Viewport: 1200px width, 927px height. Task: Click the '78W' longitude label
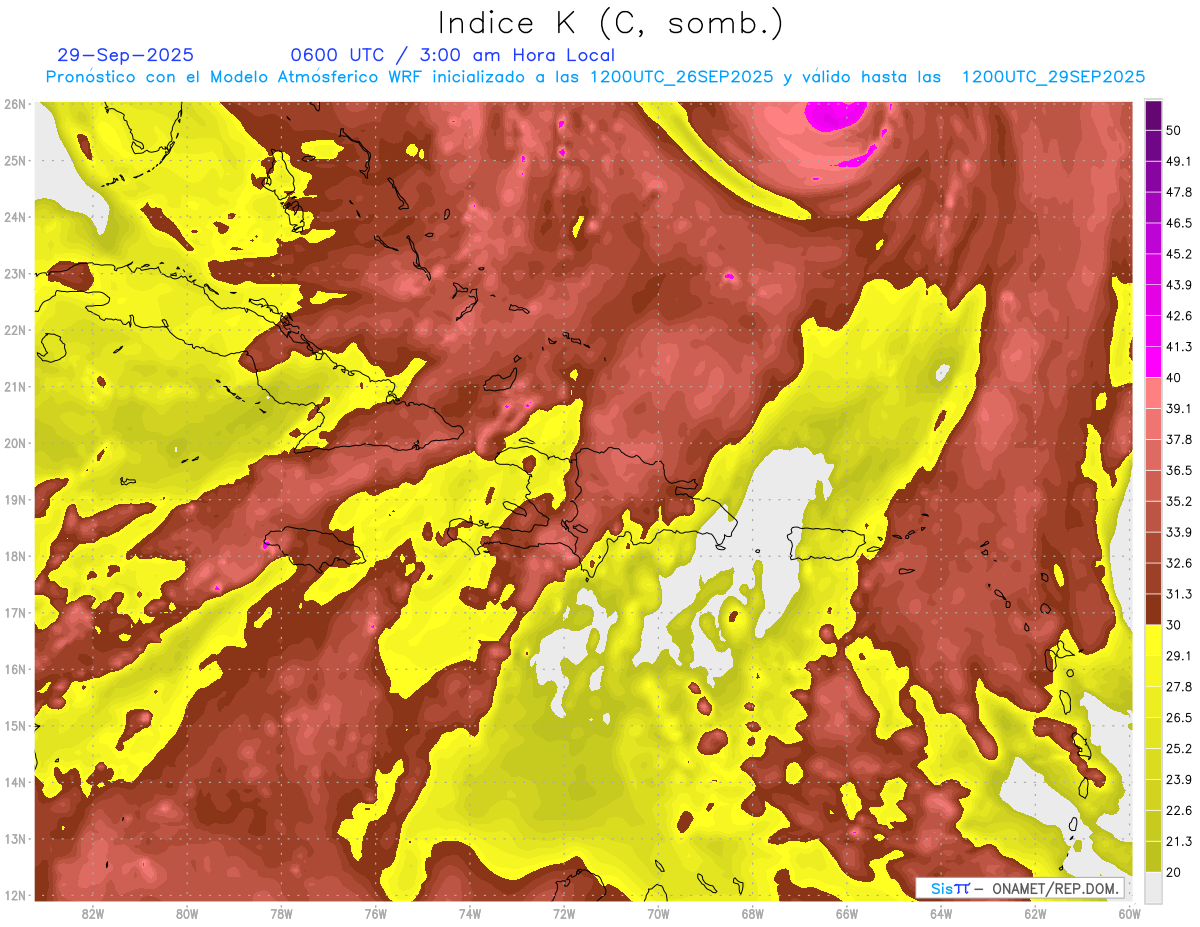coord(281,914)
